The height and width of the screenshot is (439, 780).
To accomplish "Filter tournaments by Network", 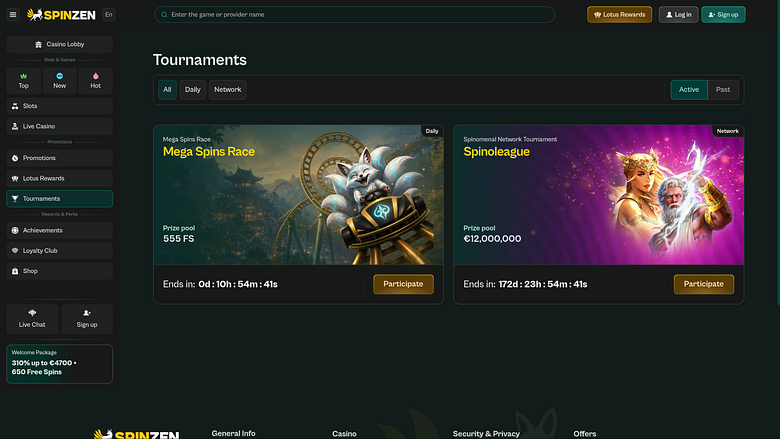I will pos(228,89).
